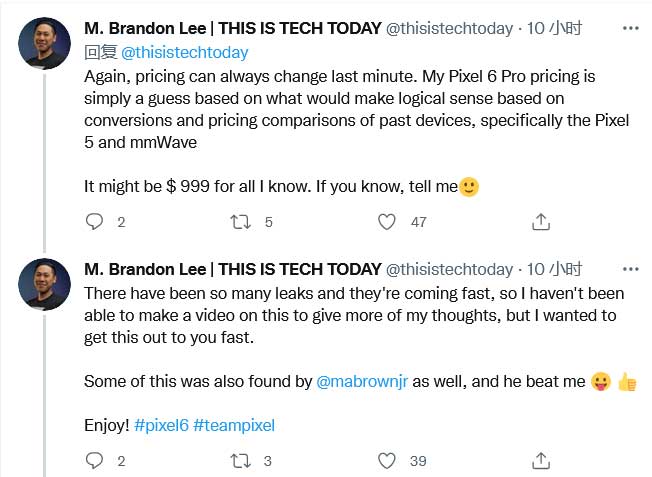Reply to the first tweet about pricing
This screenshot has height=477, width=652.
click(x=95, y=222)
